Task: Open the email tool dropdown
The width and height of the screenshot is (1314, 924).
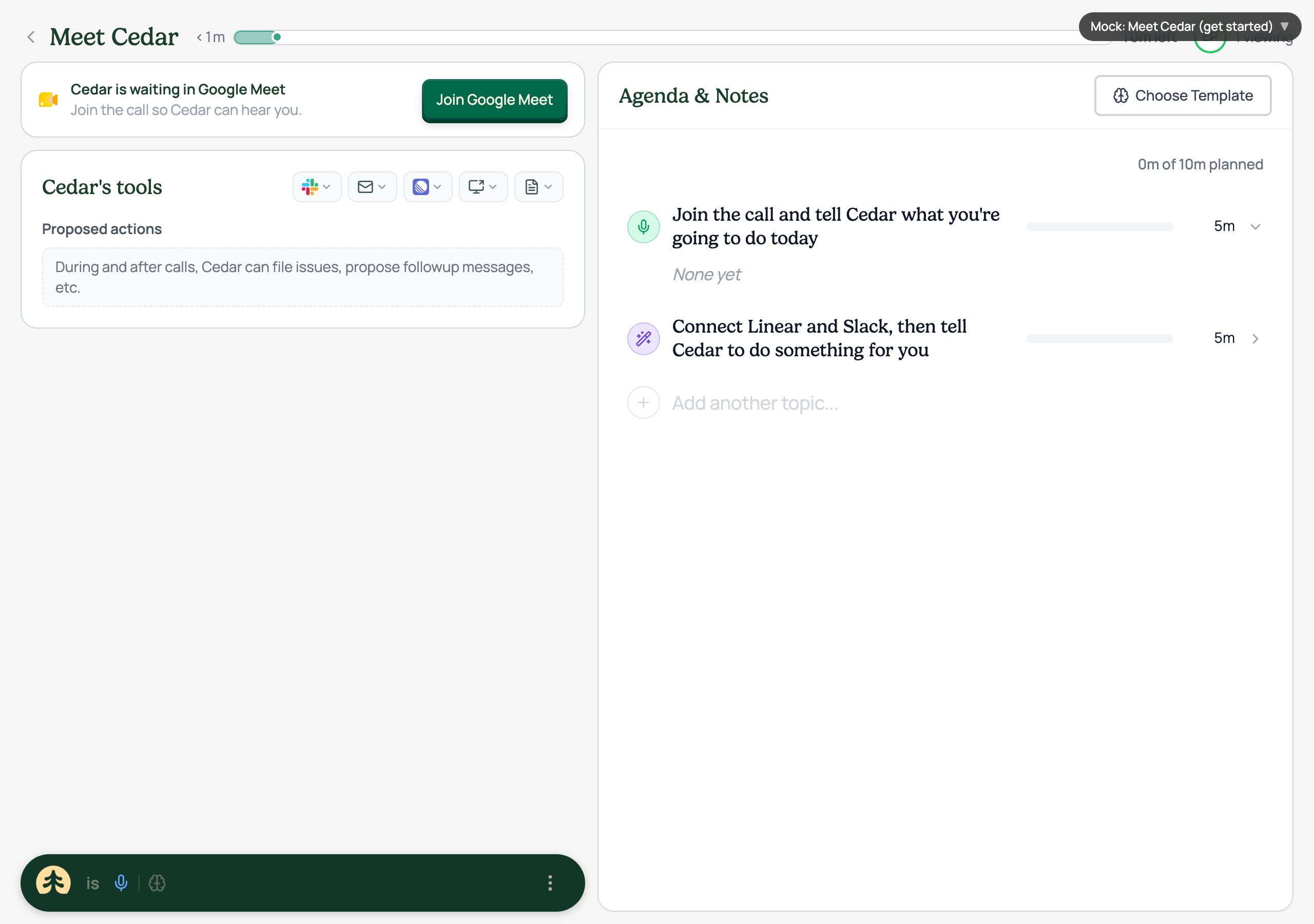Action: (x=372, y=187)
